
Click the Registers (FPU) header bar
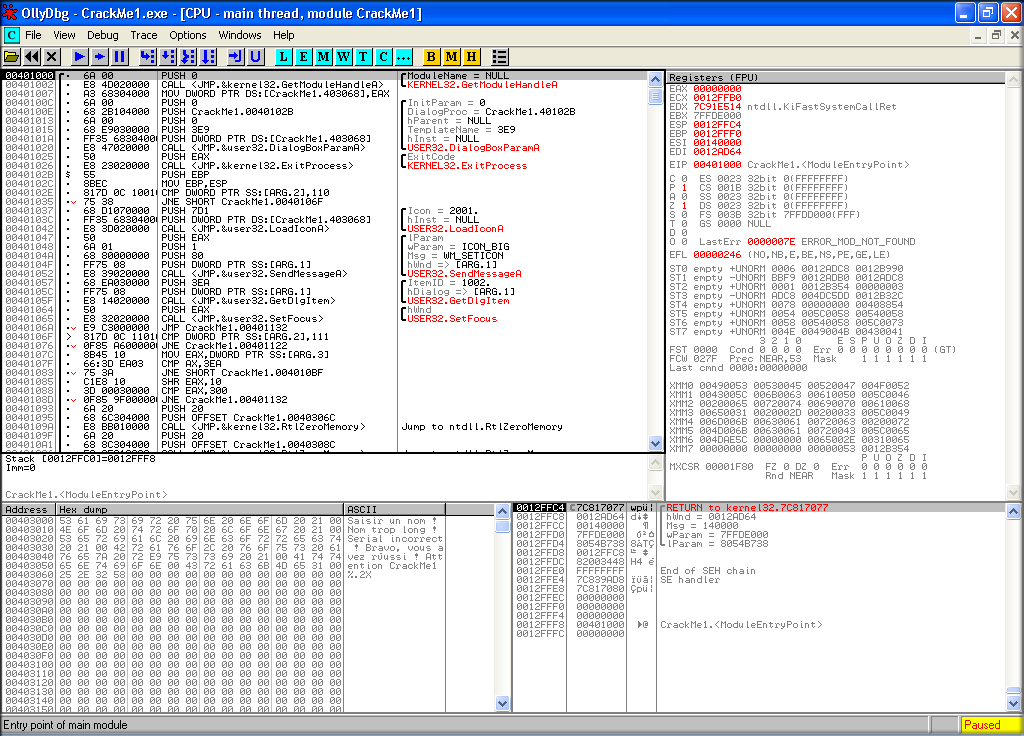click(x=835, y=78)
